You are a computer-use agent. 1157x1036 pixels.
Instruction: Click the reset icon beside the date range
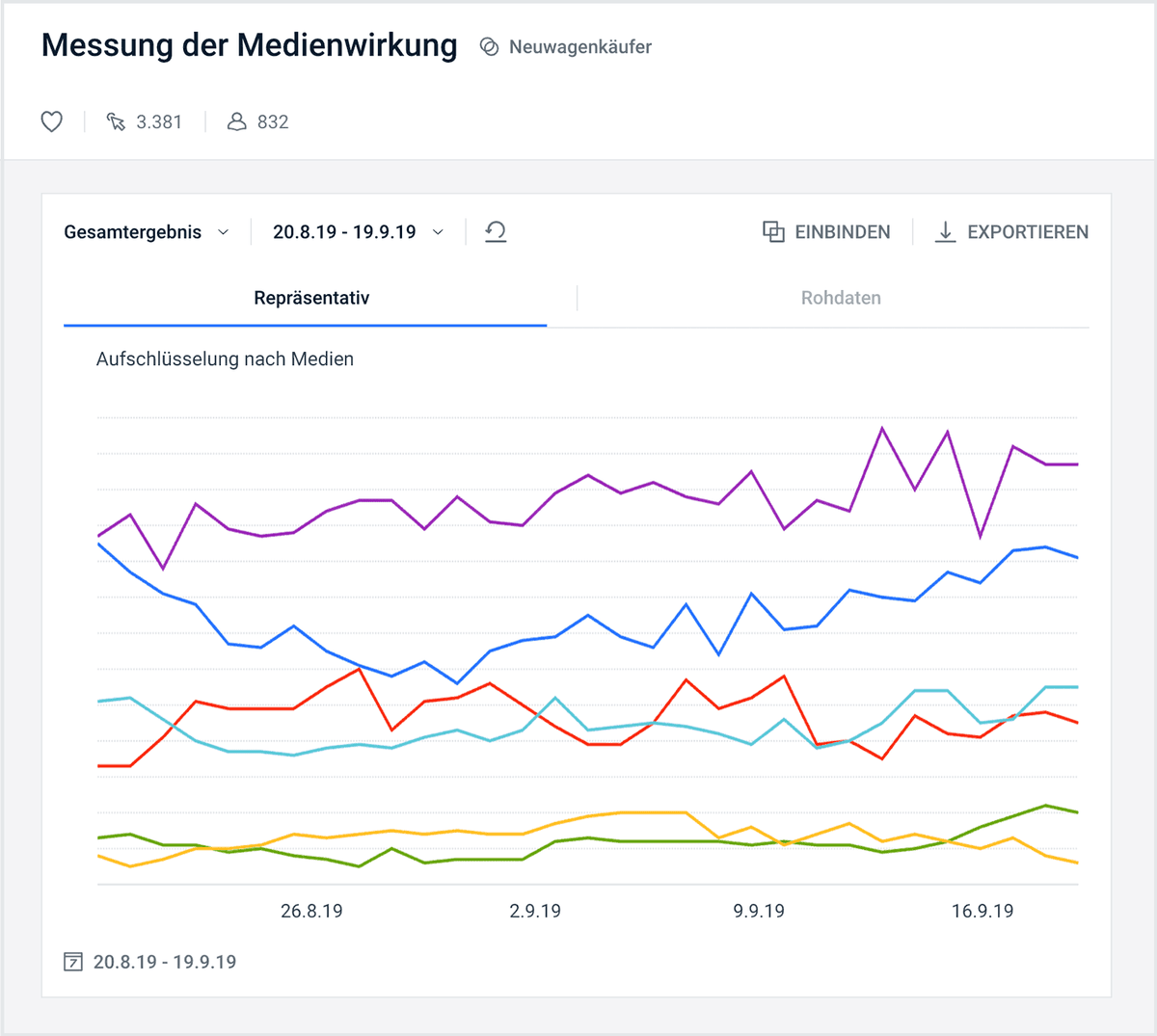pyautogui.click(x=496, y=231)
